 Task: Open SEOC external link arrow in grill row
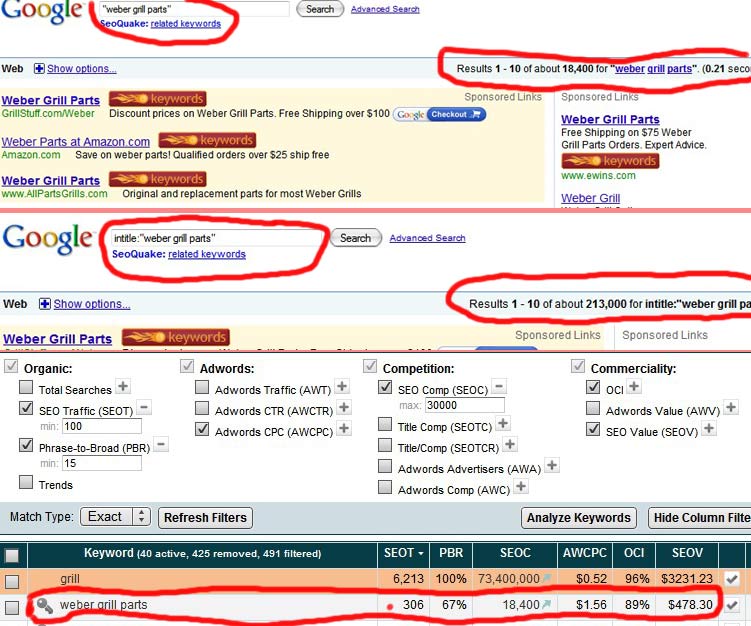tap(546, 578)
